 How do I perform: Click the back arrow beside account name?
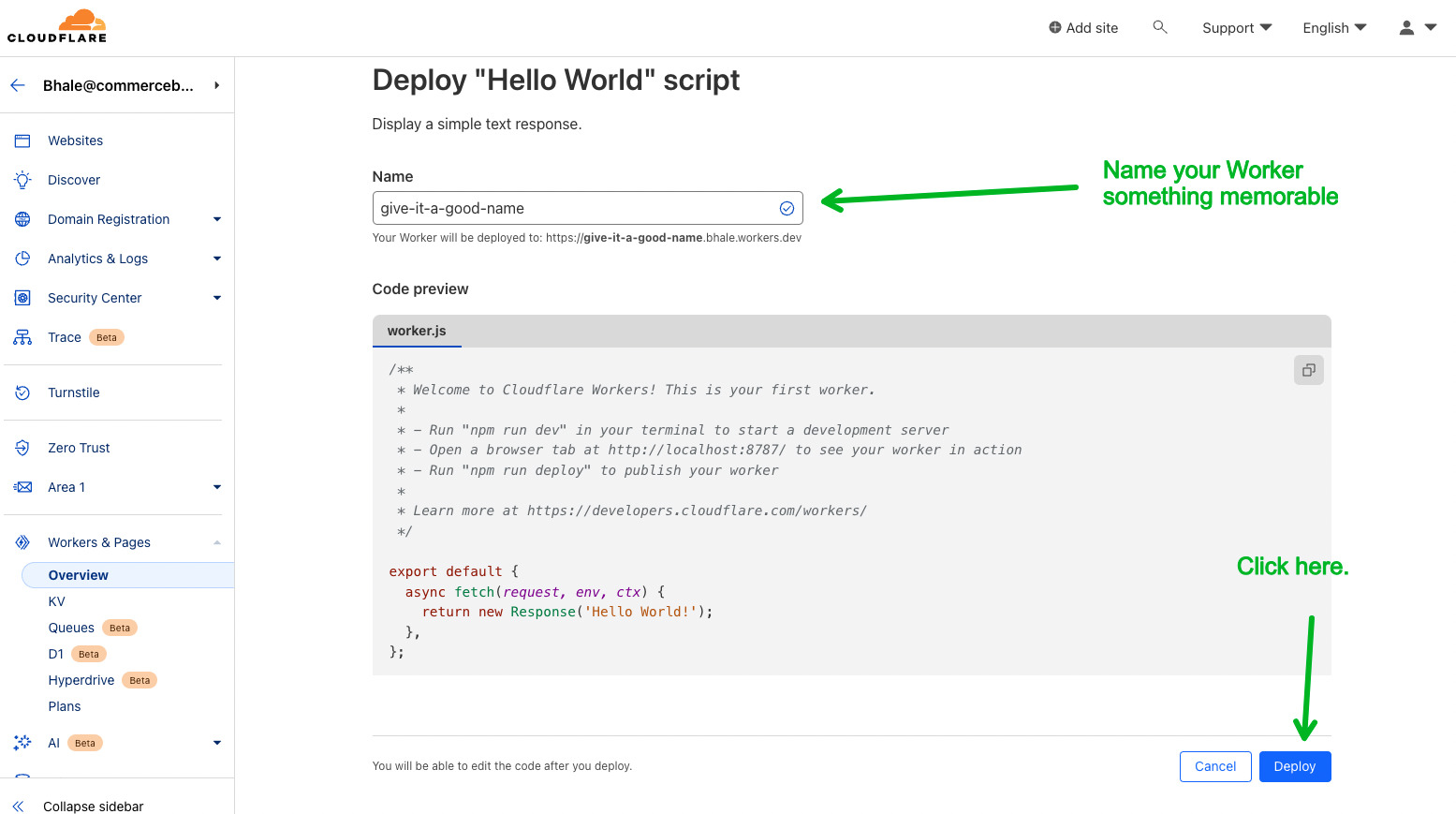[x=18, y=85]
